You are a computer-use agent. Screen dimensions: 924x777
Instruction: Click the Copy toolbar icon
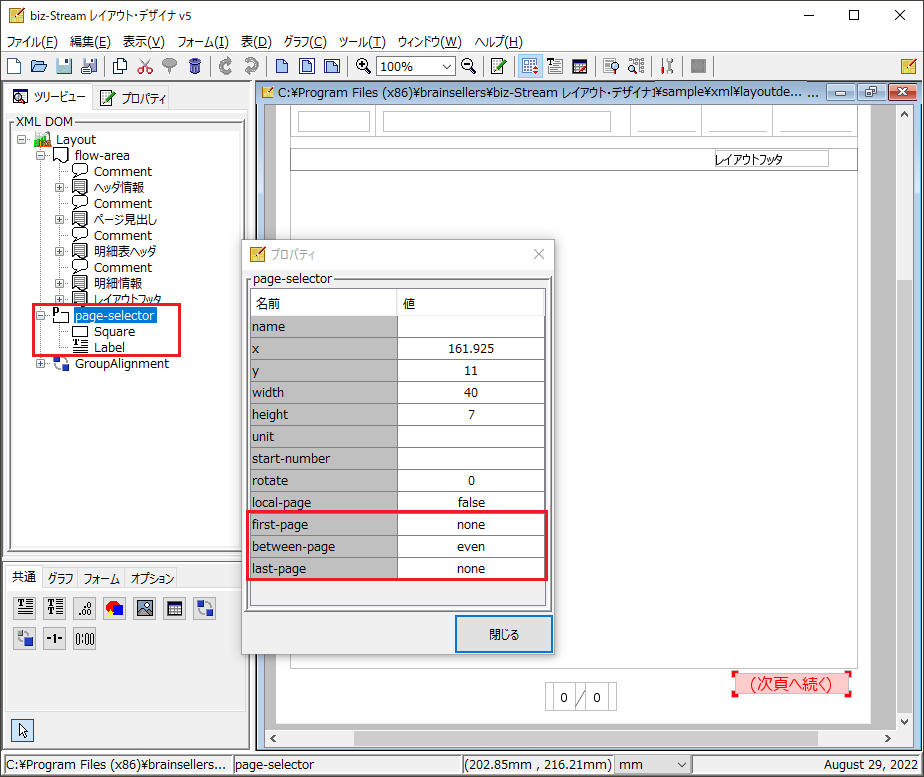[x=120, y=67]
